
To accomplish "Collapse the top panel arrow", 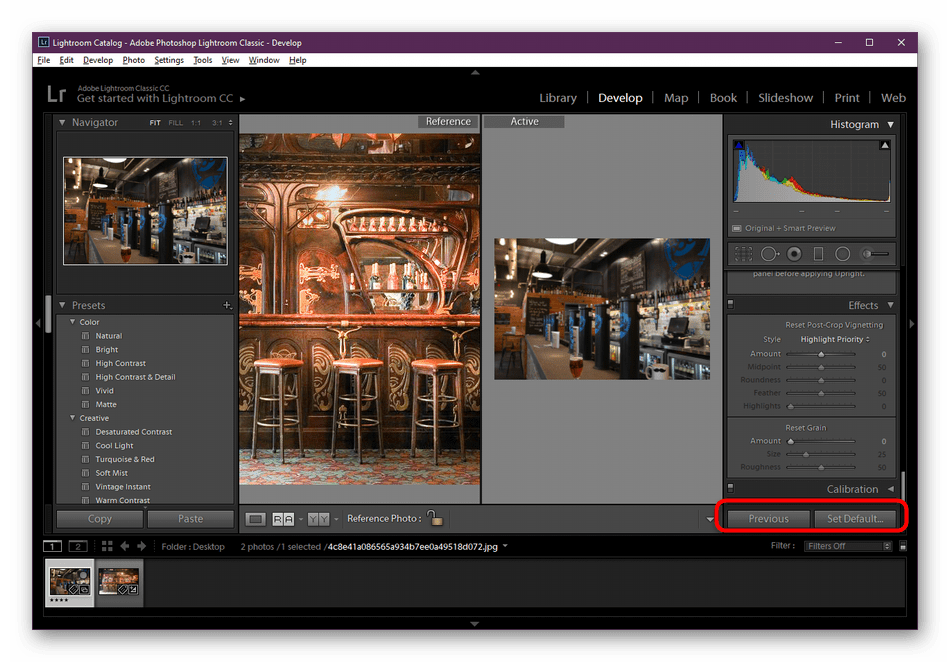I will pos(475,73).
